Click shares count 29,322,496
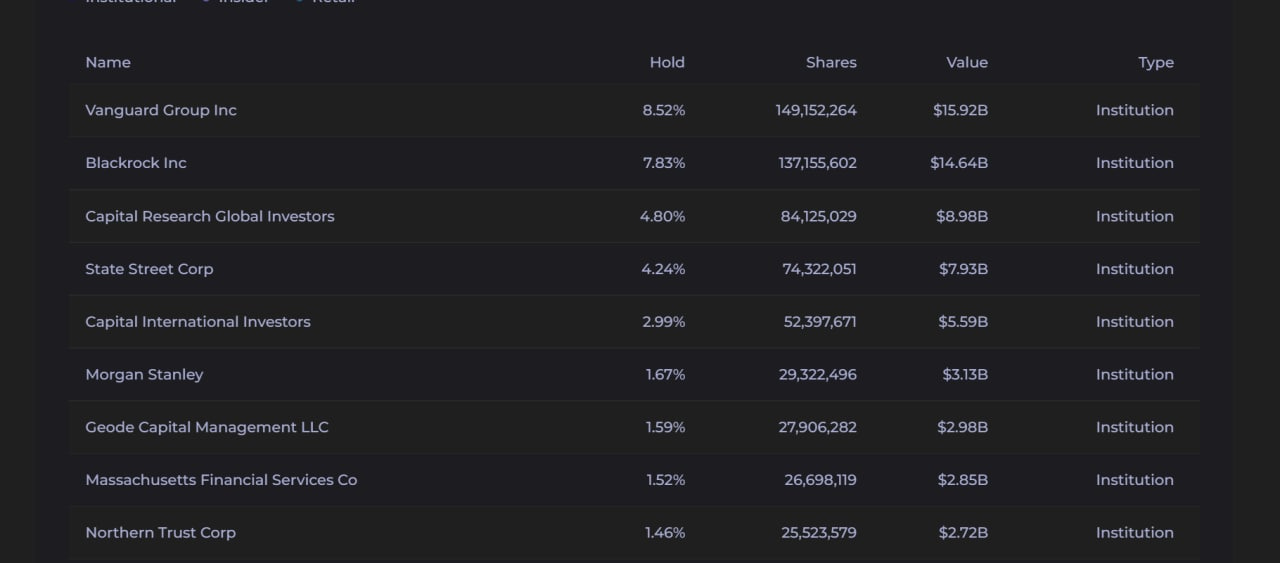The width and height of the screenshot is (1280, 563). [x=818, y=374]
